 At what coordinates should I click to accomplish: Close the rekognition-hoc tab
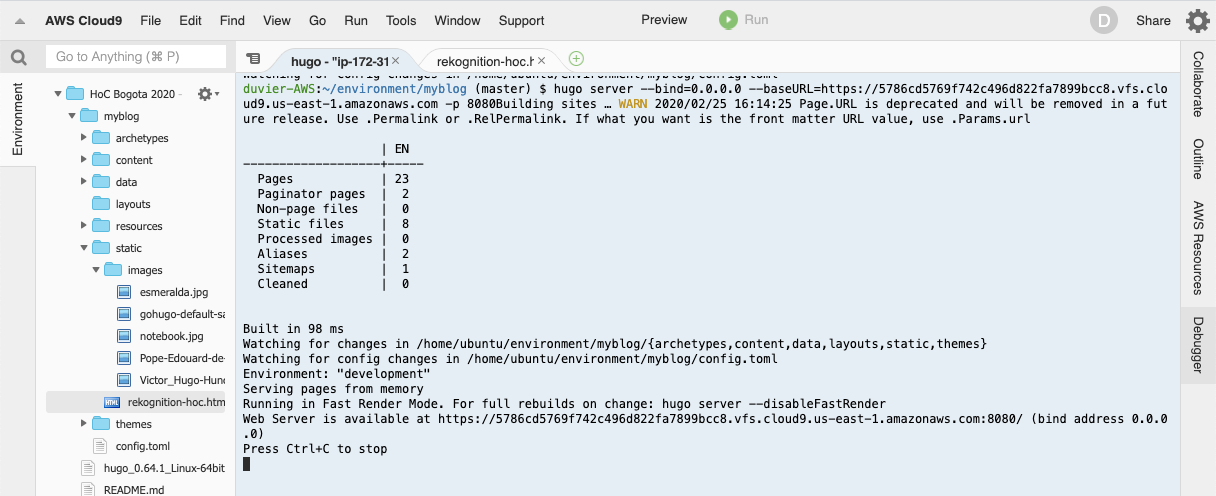tap(541, 60)
